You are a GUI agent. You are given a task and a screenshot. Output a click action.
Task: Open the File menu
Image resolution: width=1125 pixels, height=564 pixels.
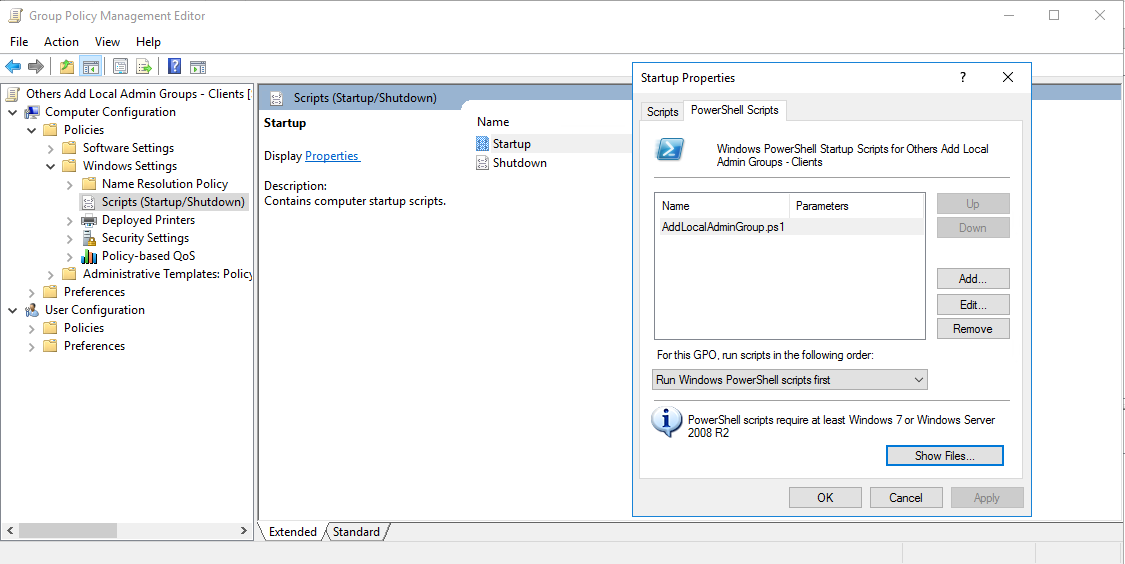click(19, 42)
